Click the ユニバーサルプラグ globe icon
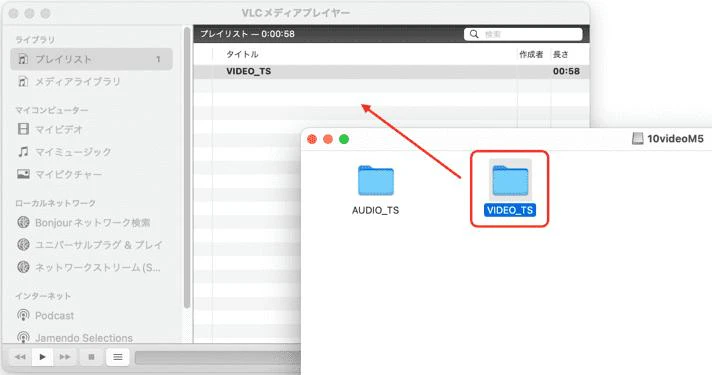712x375 pixels. pos(23,244)
